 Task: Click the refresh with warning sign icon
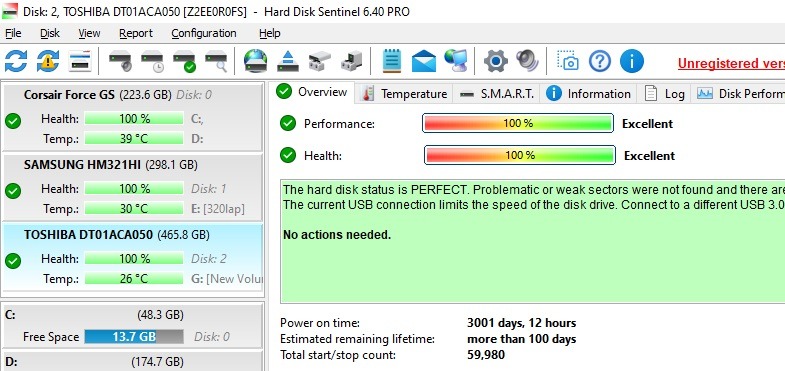point(48,61)
